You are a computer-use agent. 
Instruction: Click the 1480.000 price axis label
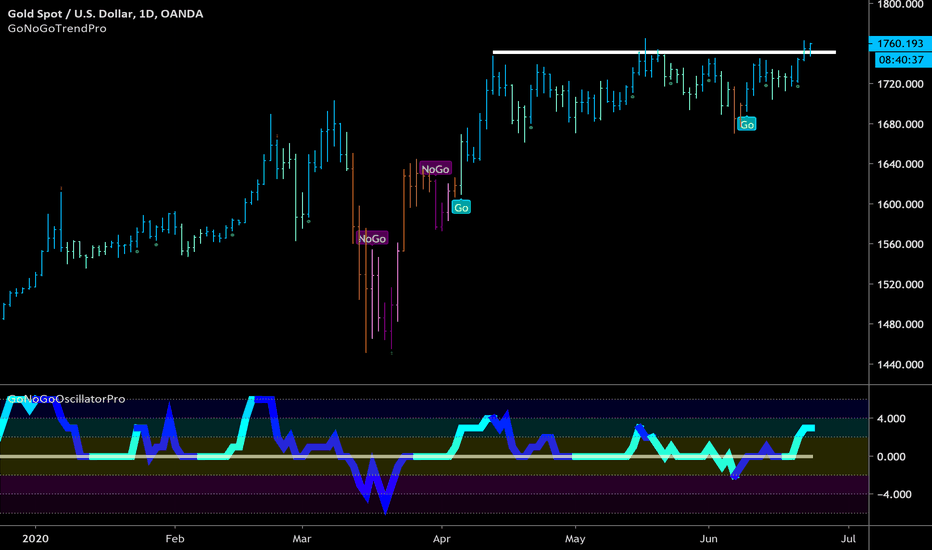[x=900, y=325]
